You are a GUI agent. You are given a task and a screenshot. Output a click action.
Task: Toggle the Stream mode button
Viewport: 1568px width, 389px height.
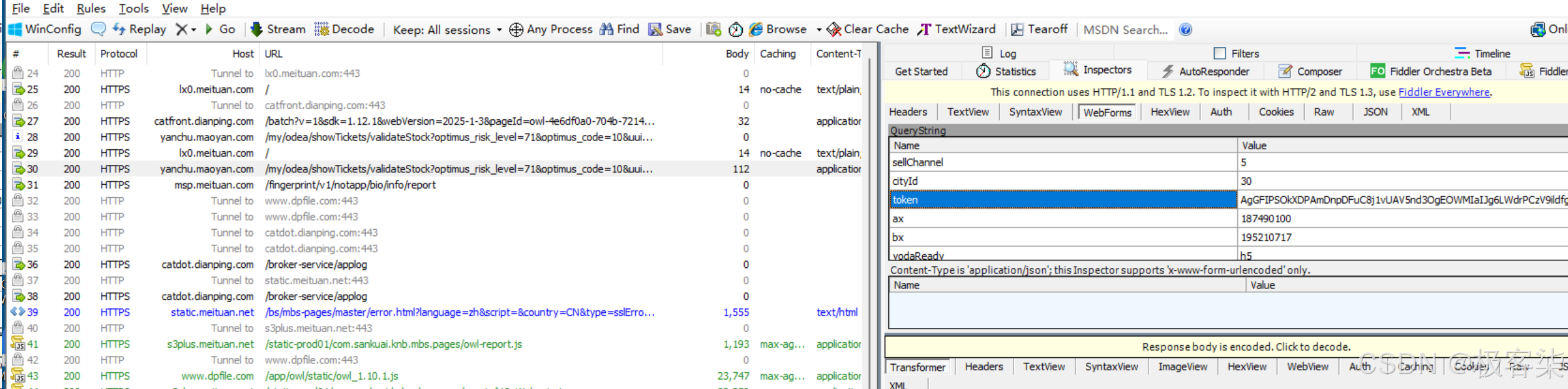click(278, 29)
